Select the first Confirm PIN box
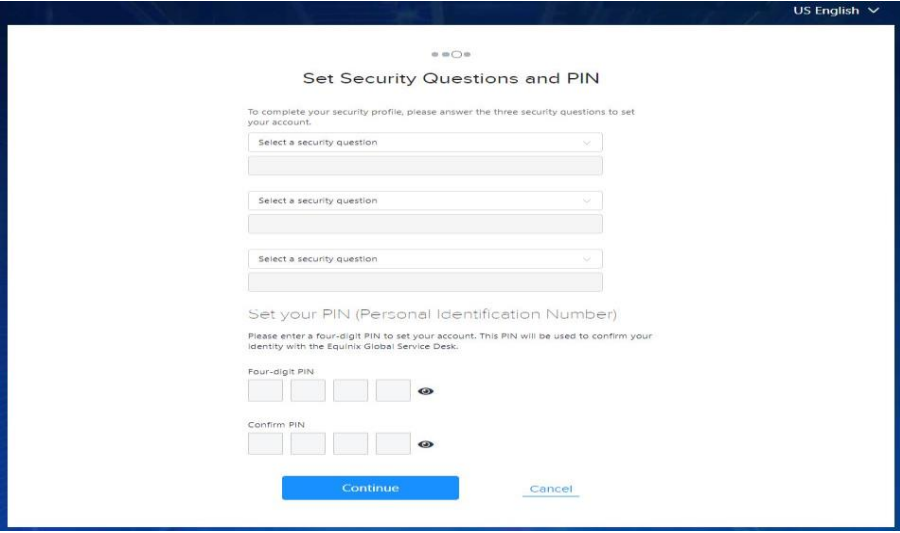 click(265, 444)
